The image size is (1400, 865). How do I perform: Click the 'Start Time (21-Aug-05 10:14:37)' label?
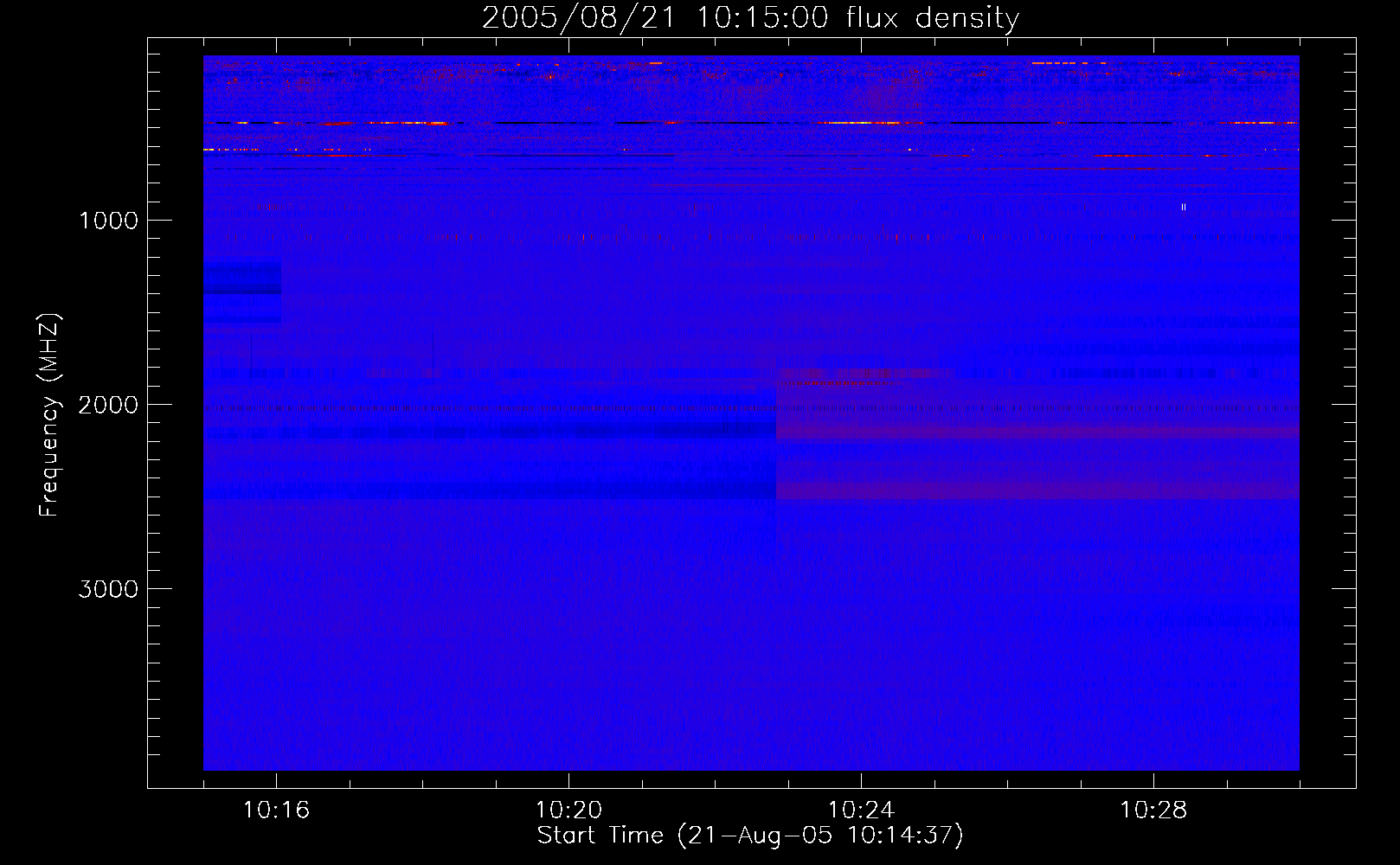(x=750, y=836)
